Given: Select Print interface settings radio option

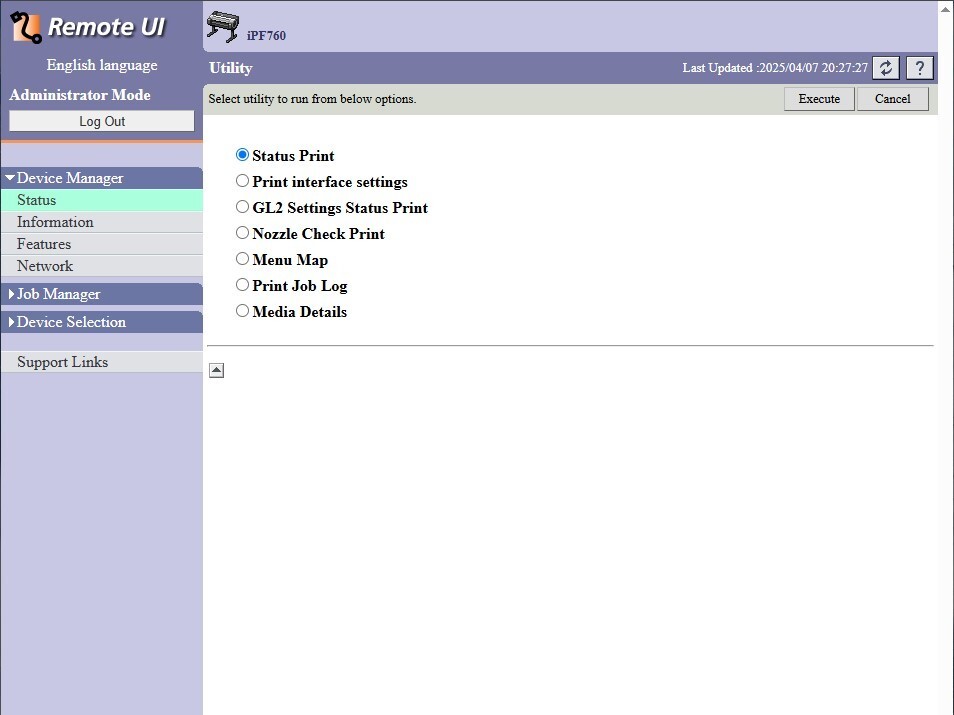Looking at the screenshot, I should (x=242, y=181).
